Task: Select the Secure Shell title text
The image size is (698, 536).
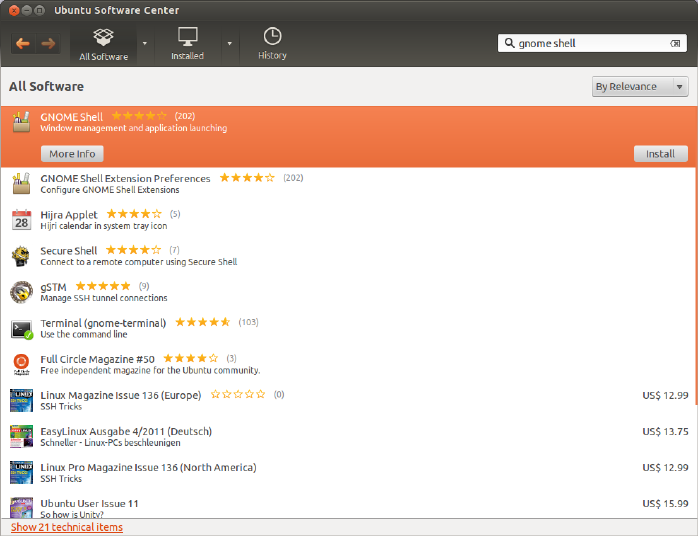Action: click(x=69, y=251)
